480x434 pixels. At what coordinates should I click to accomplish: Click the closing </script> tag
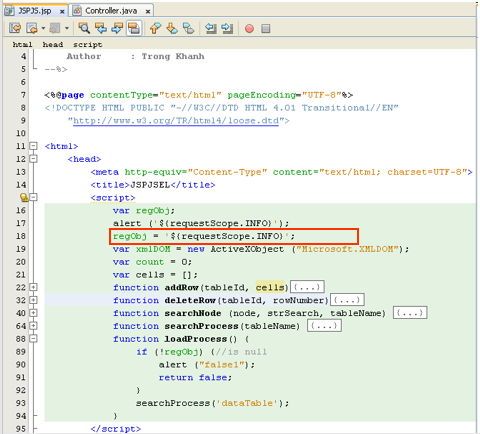[116, 429]
